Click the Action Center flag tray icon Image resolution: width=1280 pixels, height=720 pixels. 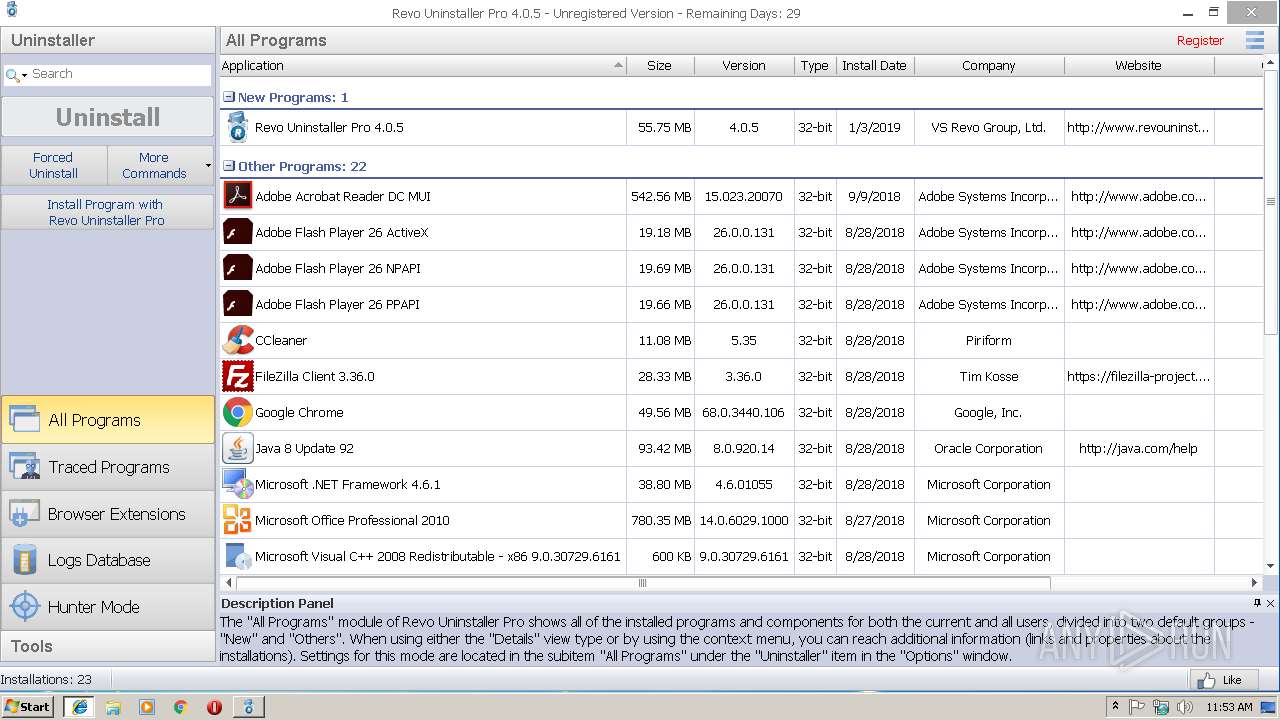pos(1138,707)
